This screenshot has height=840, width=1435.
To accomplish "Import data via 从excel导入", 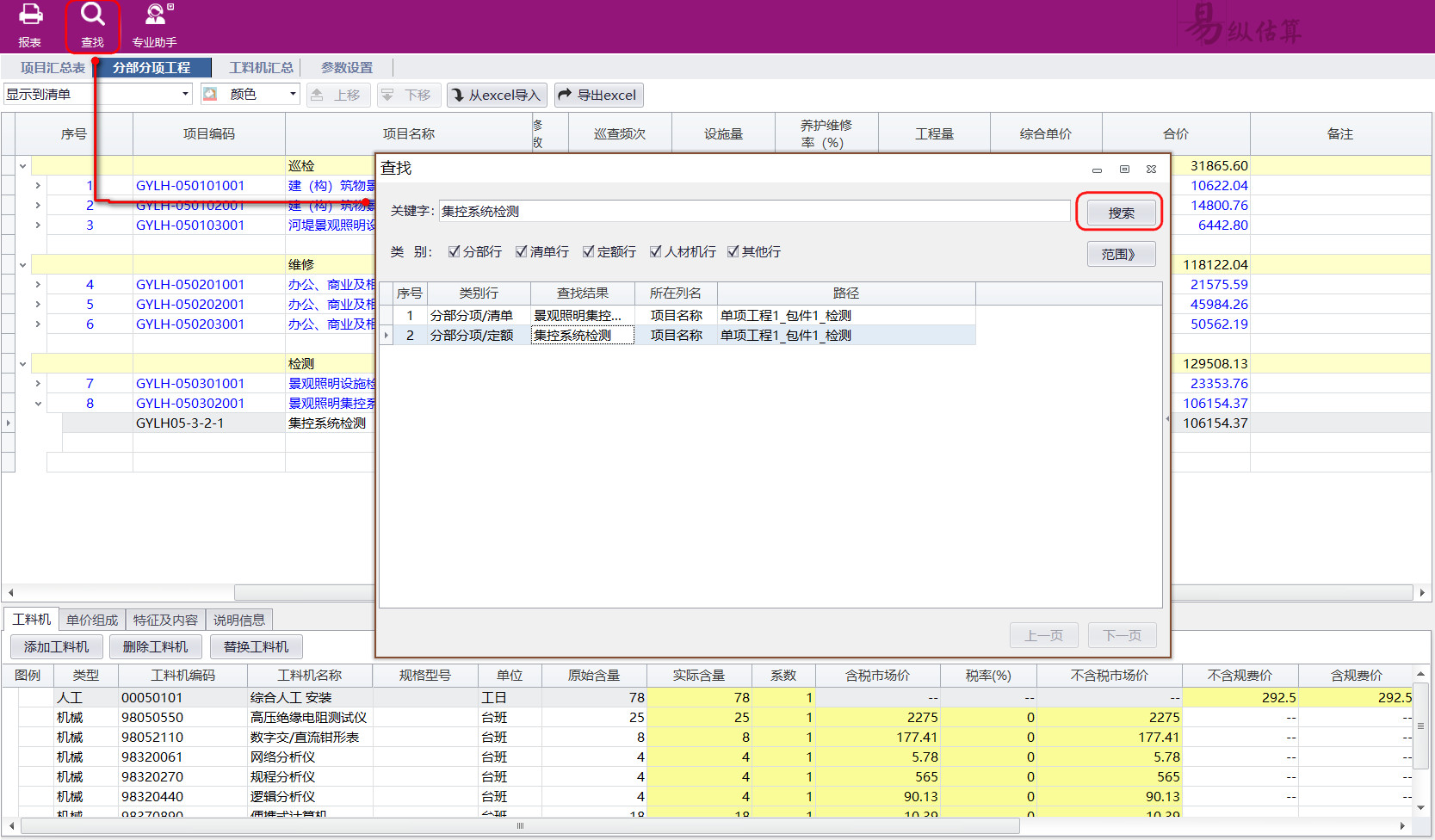I will pos(497,95).
